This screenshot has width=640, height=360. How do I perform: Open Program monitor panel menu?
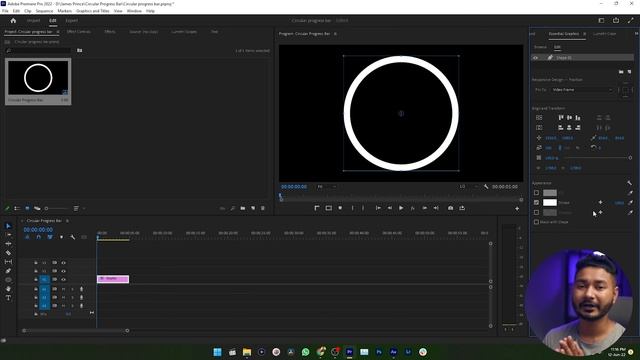[335, 34]
